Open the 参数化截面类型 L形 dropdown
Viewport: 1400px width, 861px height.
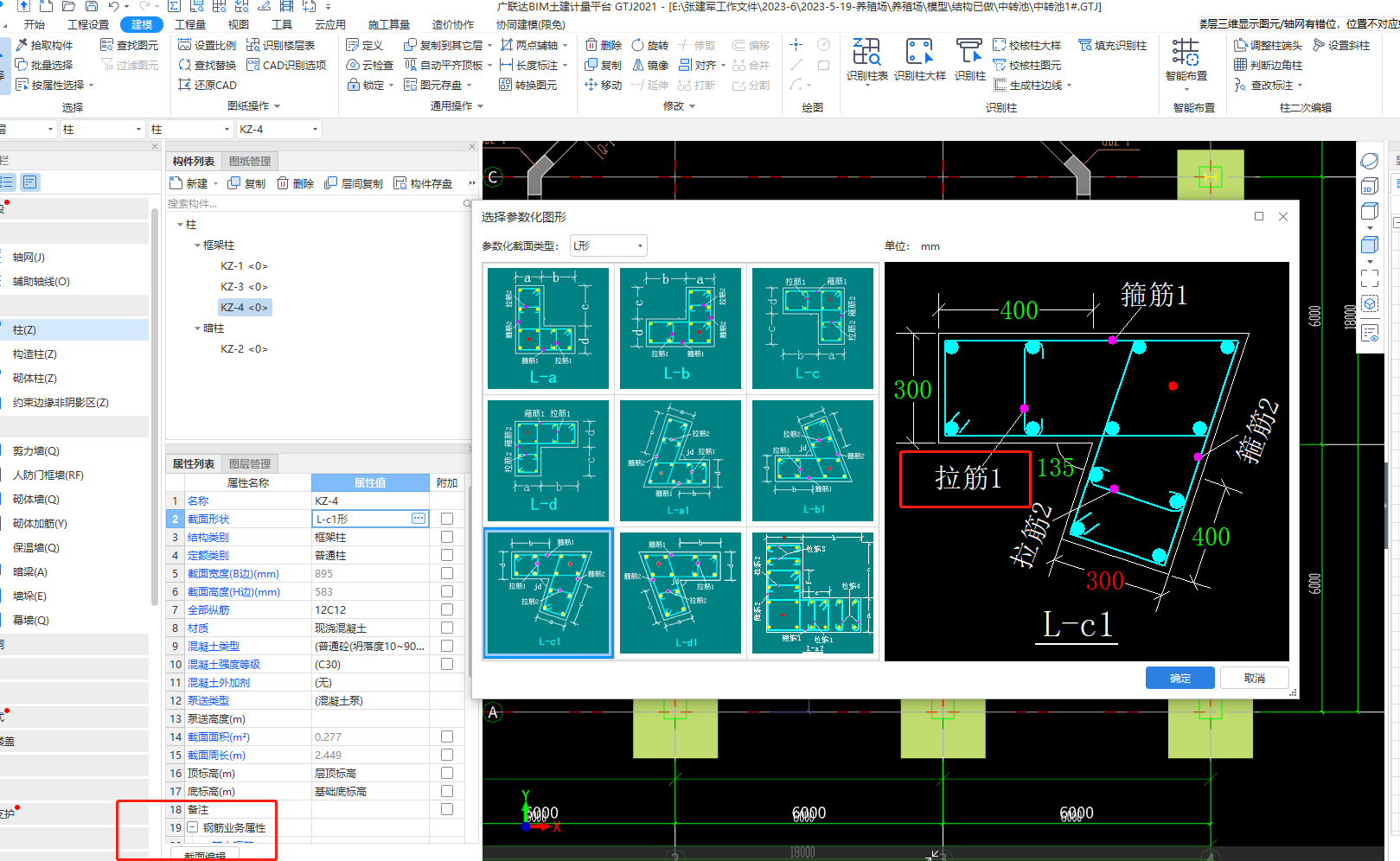608,246
